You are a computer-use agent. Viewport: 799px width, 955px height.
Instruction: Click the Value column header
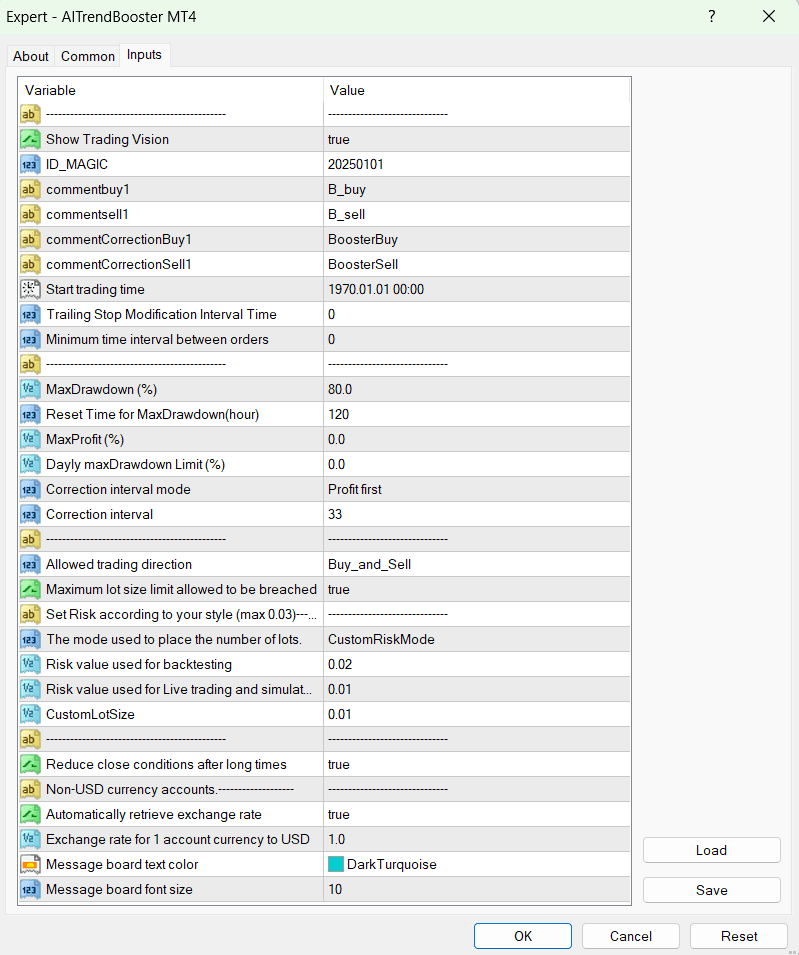click(x=477, y=90)
